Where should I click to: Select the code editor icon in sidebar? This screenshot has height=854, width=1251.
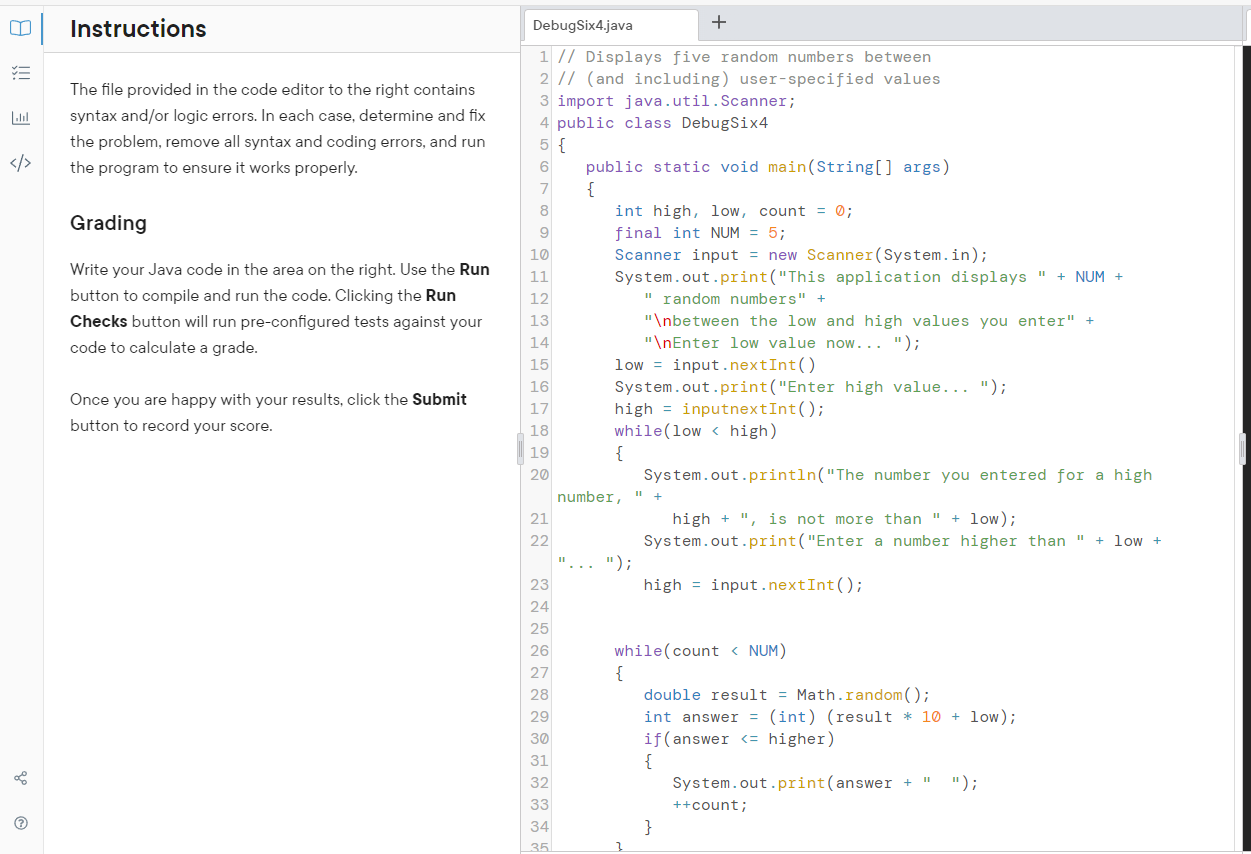click(x=21, y=162)
